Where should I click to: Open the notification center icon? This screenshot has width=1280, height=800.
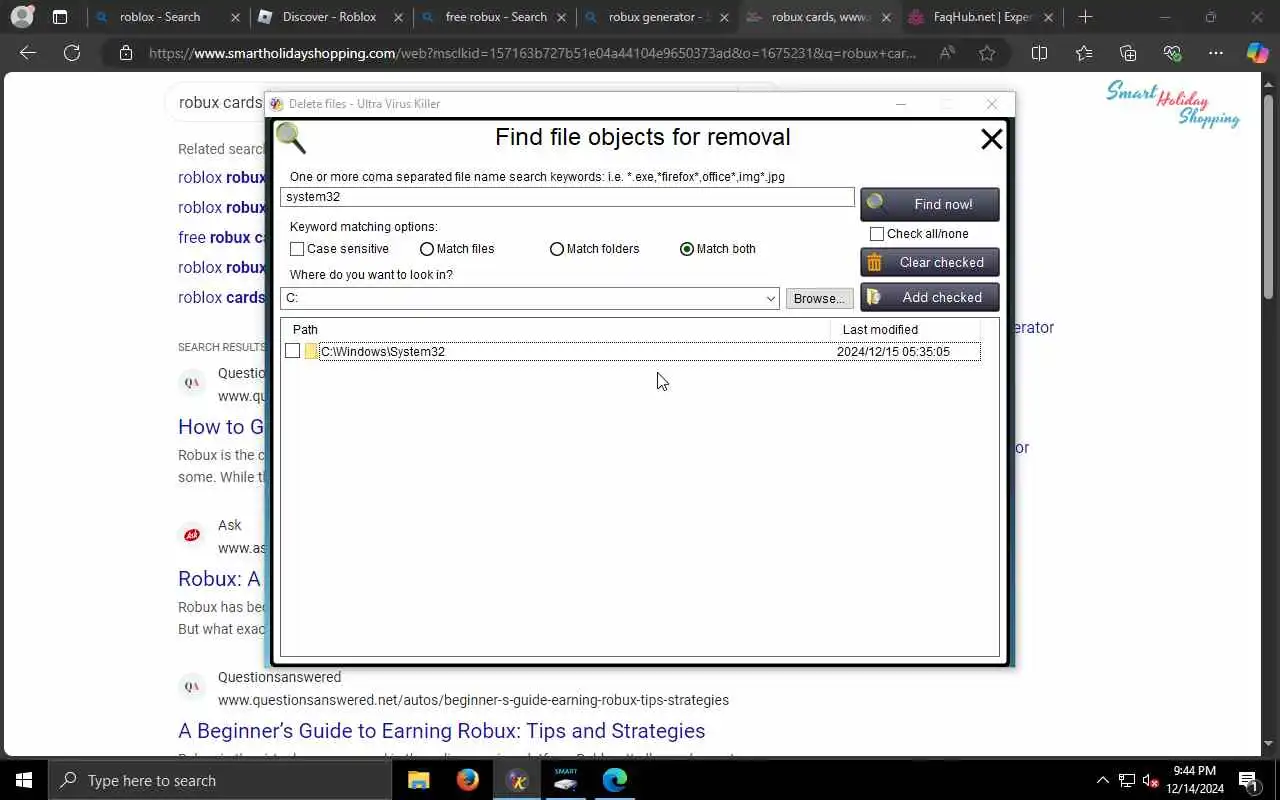1249,780
